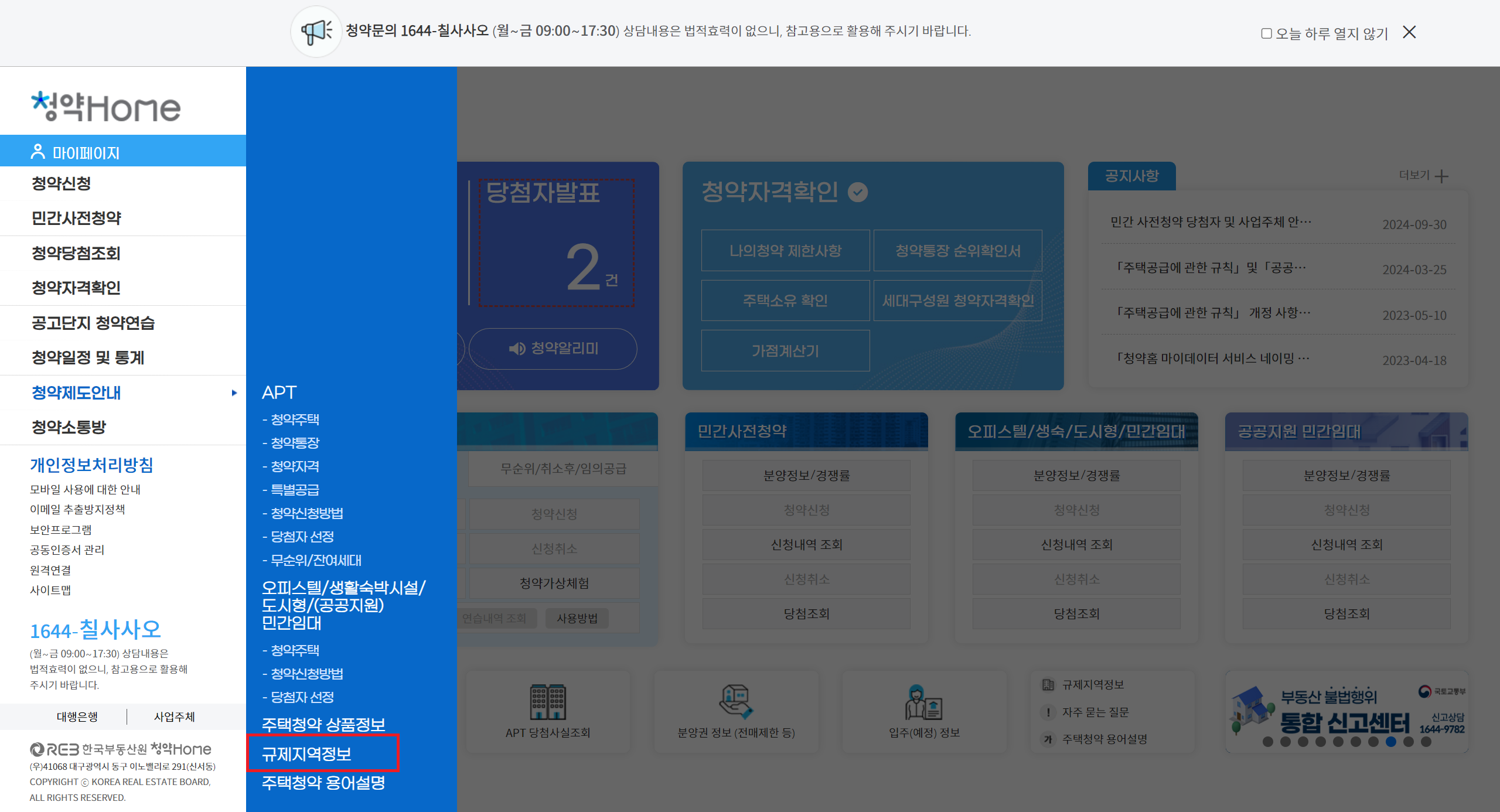
Task: Click the 마이페이지 person icon
Action: point(37,152)
